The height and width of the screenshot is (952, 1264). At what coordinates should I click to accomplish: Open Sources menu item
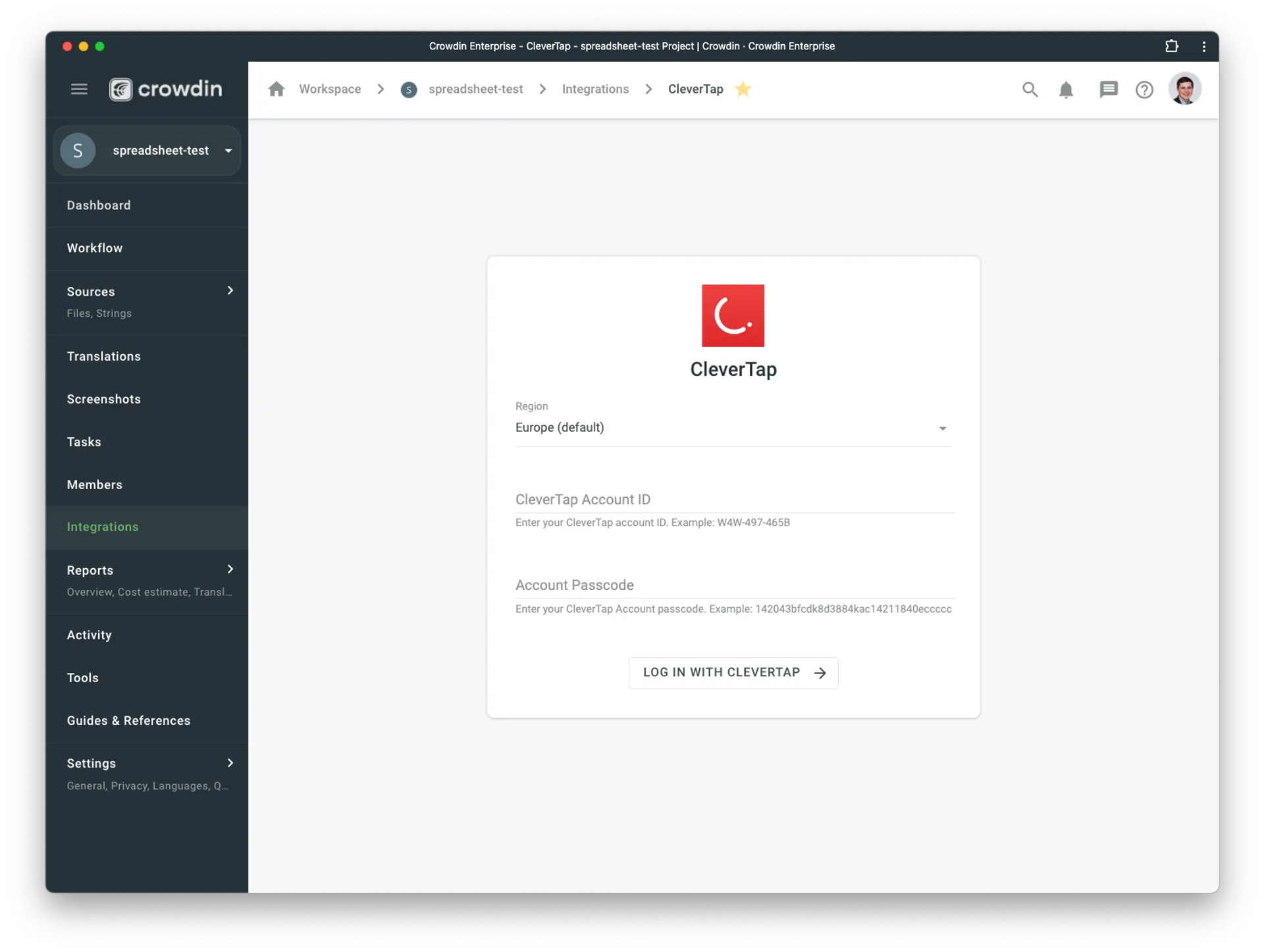(147, 302)
